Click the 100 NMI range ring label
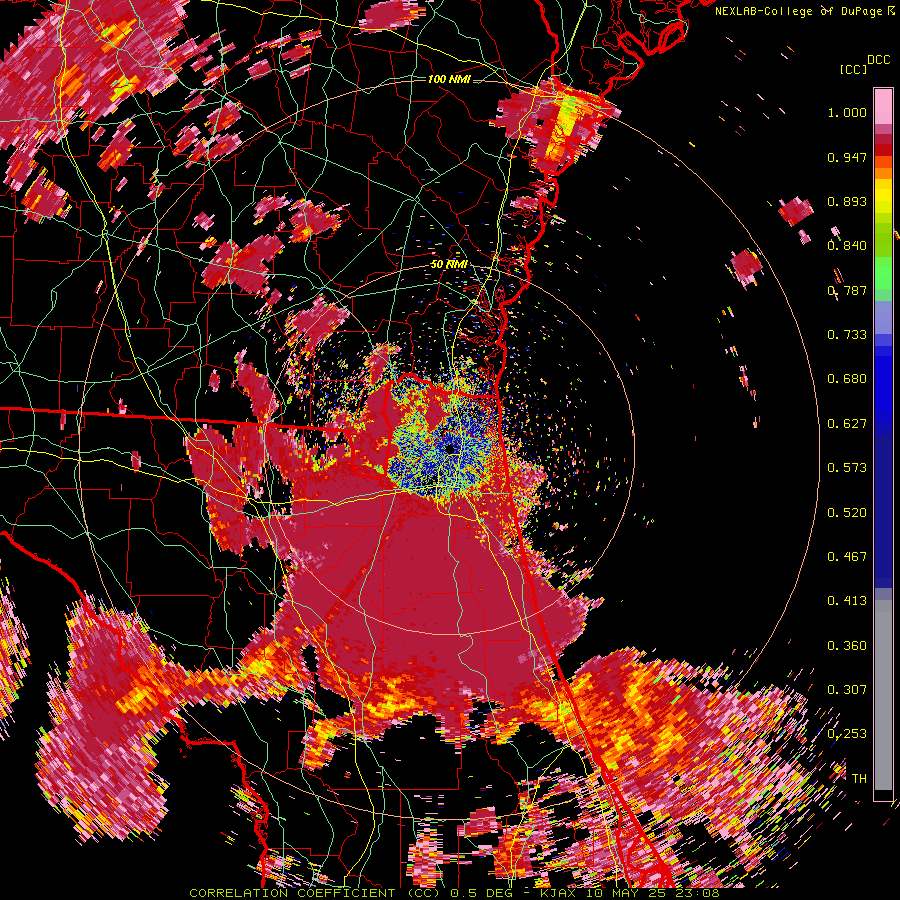900x900 pixels. (449, 79)
